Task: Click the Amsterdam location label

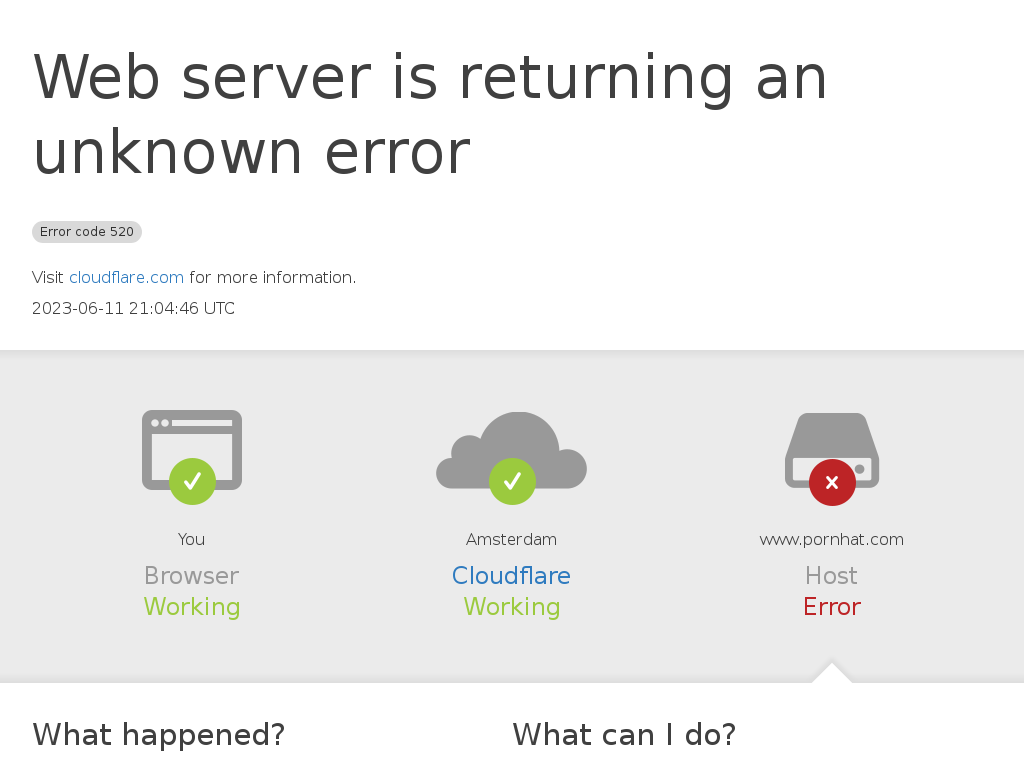Action: click(x=511, y=539)
